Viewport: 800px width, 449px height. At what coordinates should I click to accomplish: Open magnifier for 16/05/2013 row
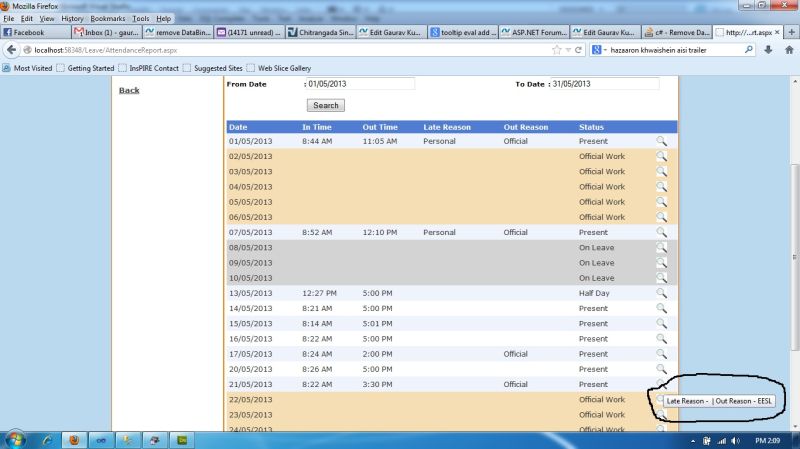click(661, 339)
